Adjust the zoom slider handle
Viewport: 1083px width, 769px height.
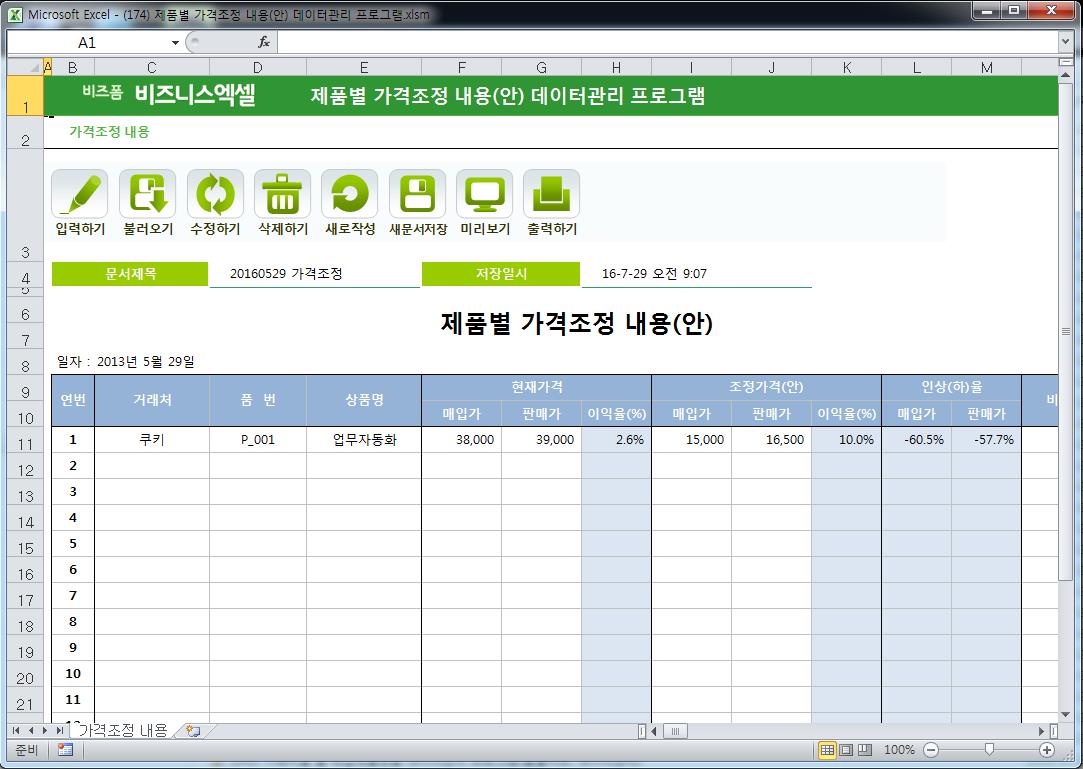pyautogui.click(x=989, y=750)
